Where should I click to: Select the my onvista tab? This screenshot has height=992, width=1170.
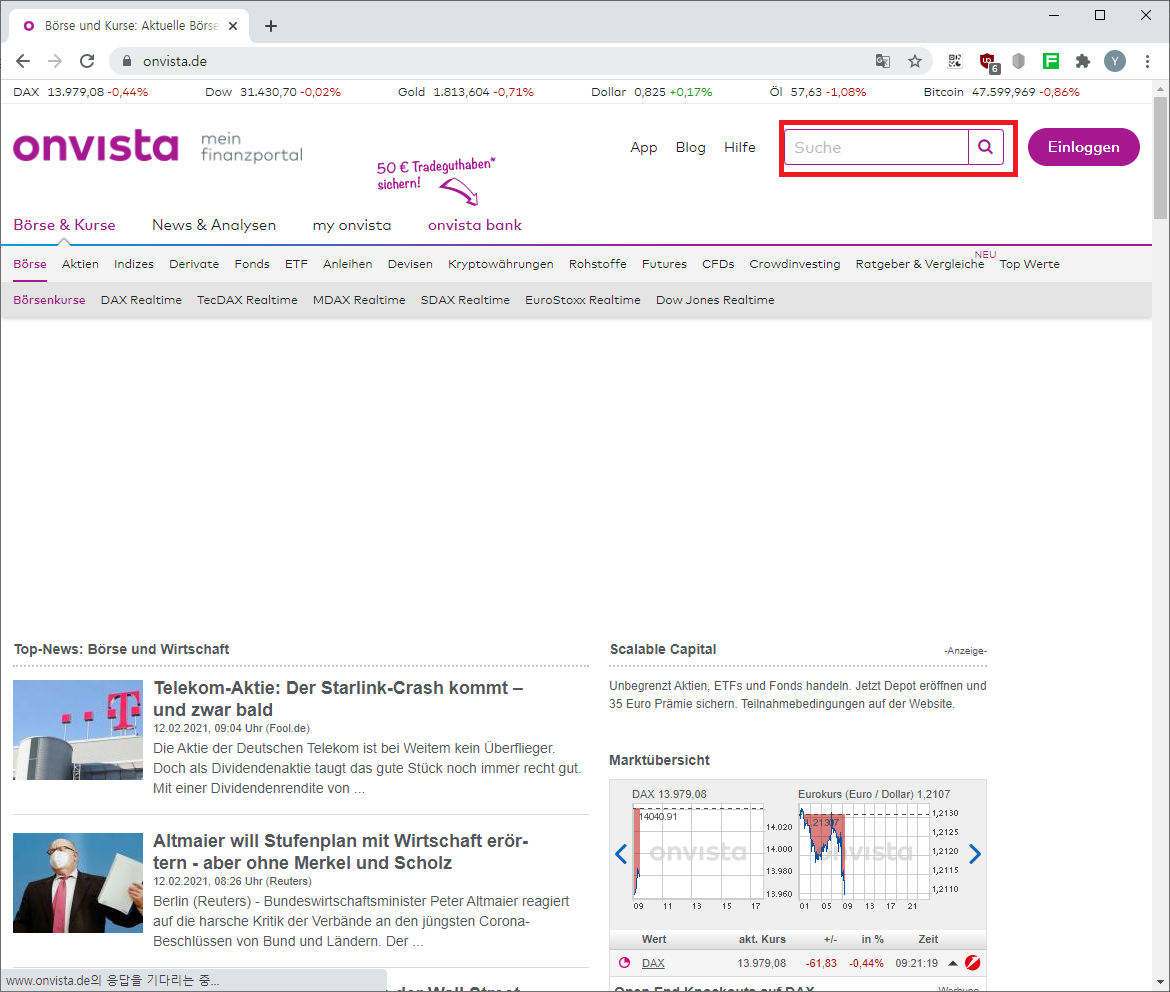(351, 225)
